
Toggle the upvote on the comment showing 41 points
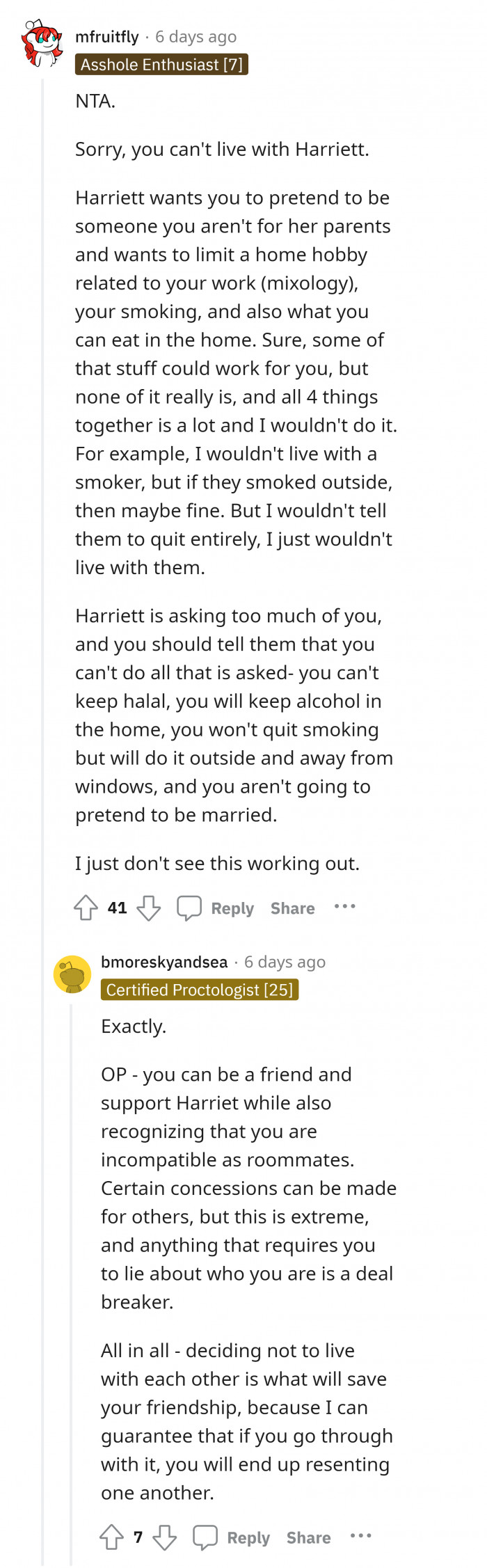pos(85,907)
